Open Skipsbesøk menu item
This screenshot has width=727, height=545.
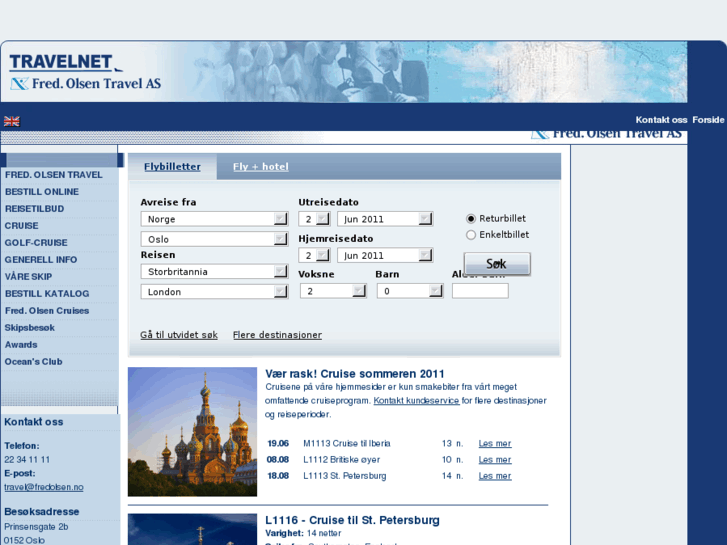coord(30,328)
